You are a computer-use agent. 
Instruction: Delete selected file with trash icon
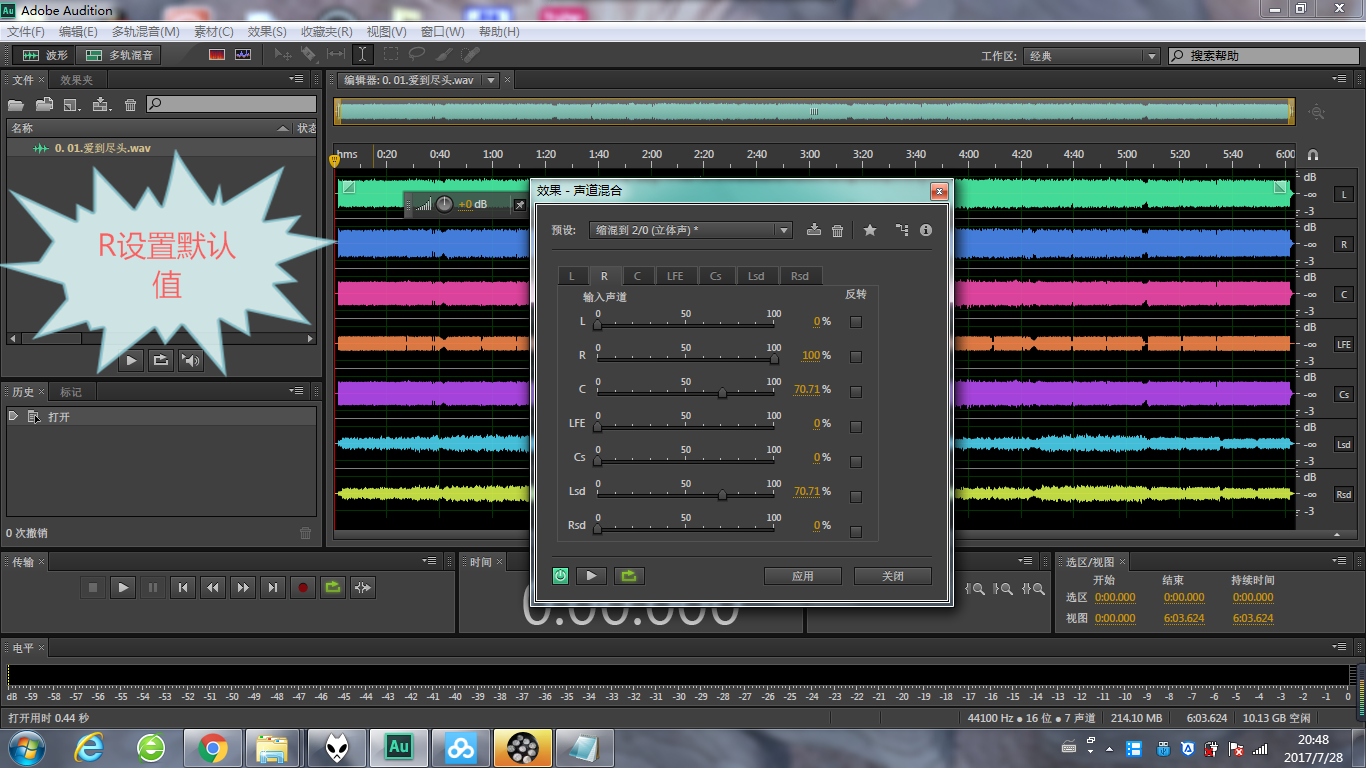point(130,104)
